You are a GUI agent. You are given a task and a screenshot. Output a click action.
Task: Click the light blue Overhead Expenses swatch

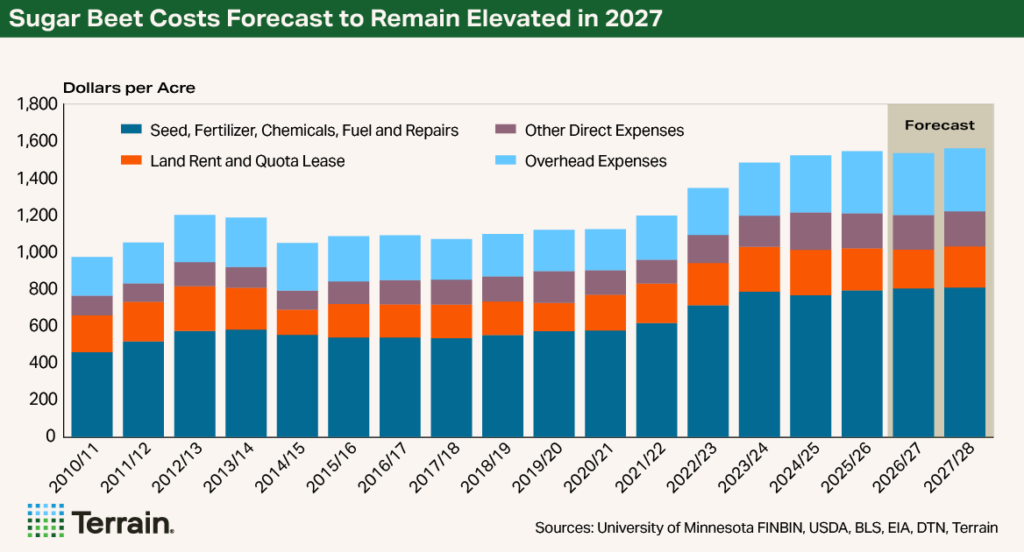[x=506, y=160]
